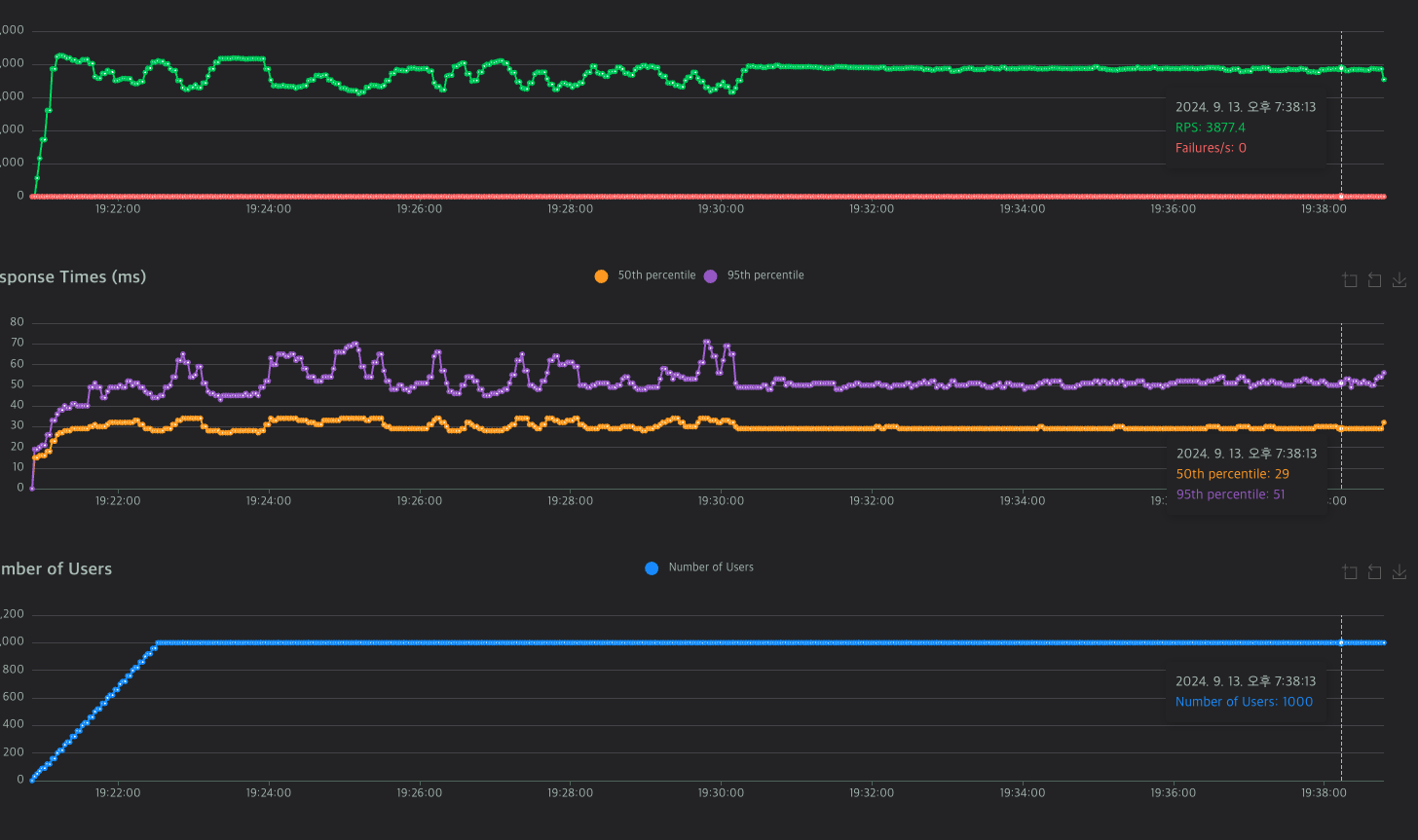
Task: Click the first purple response time point at zero
Action: click(x=31, y=488)
